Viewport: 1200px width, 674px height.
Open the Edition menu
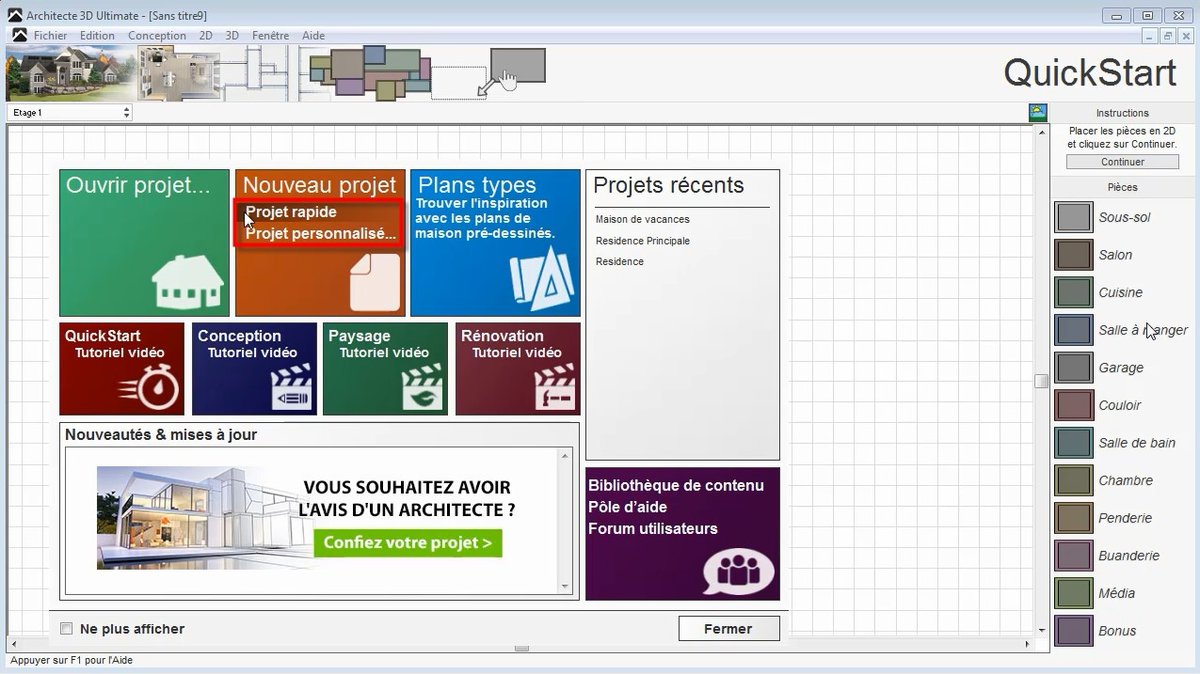click(x=98, y=35)
